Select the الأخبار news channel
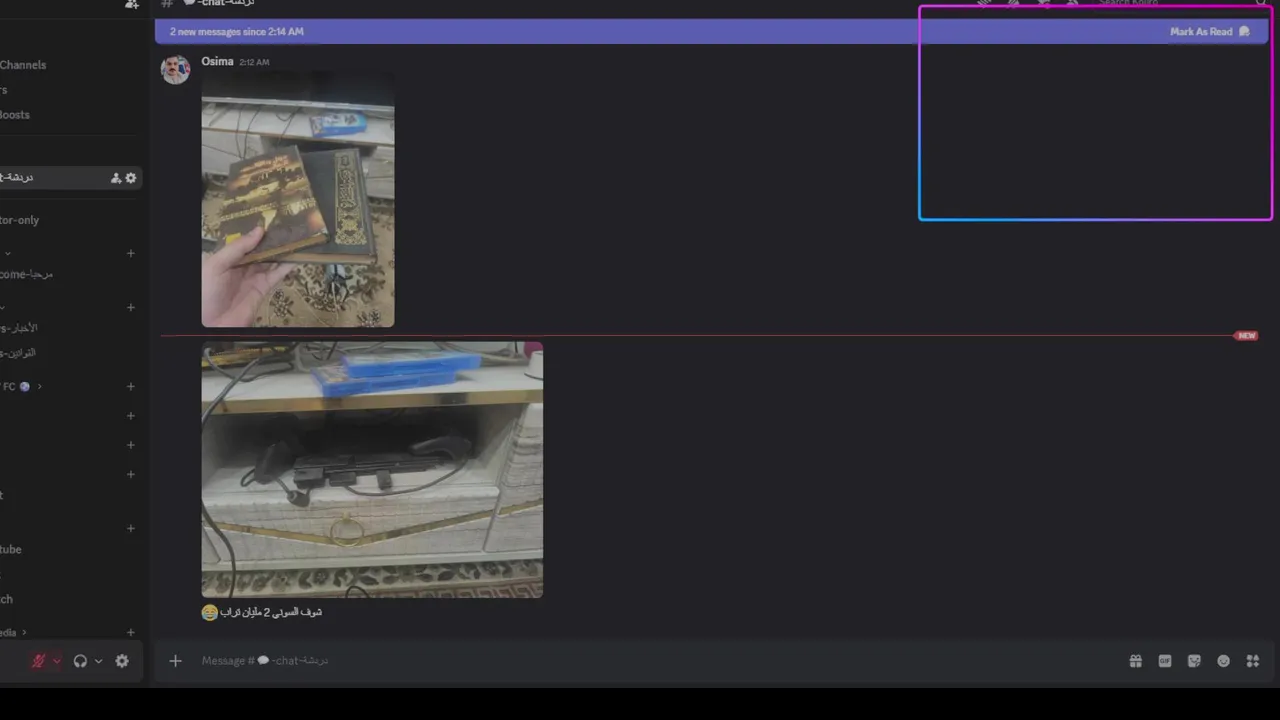 click(x=19, y=328)
